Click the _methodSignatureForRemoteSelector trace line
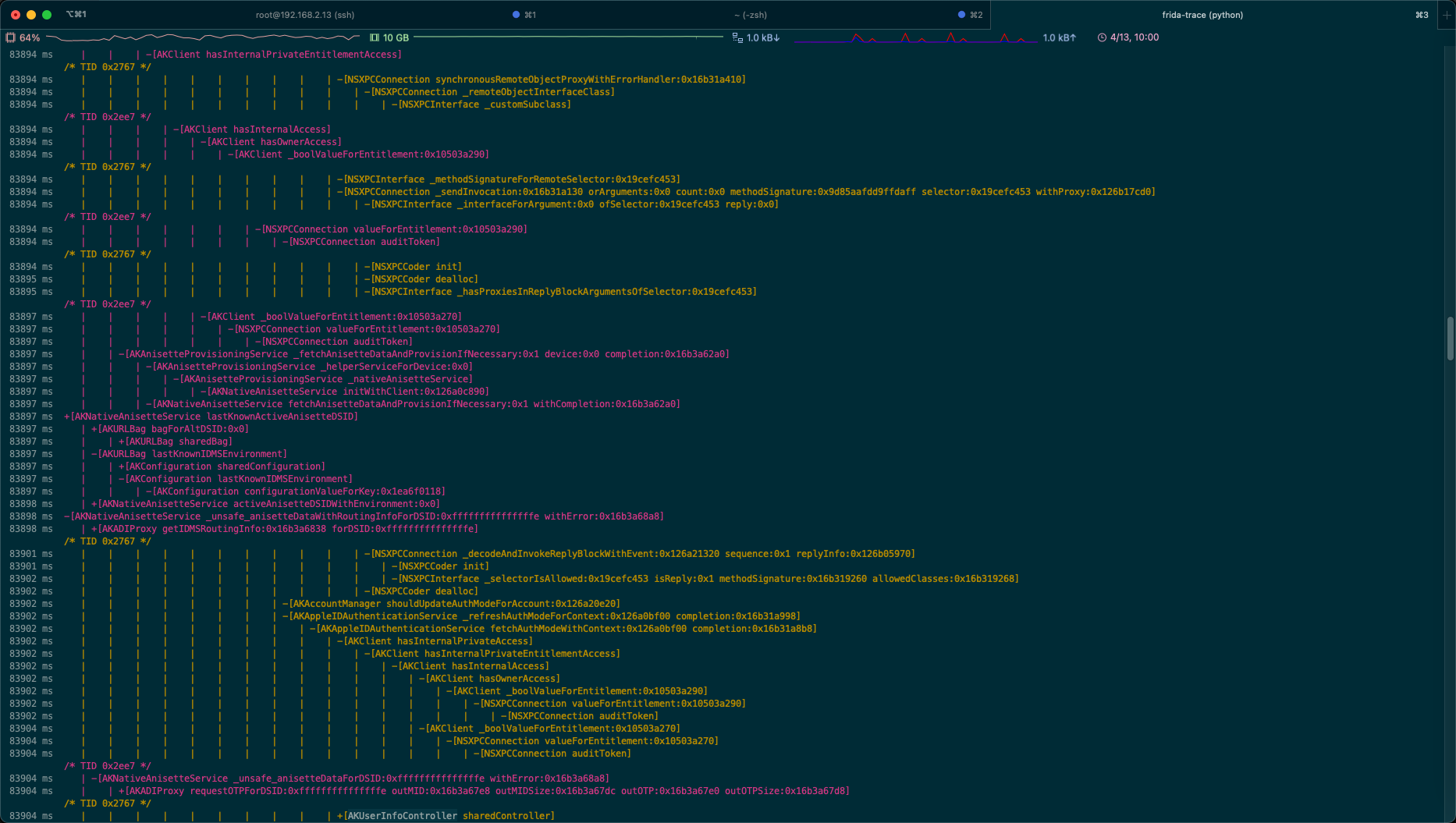The width and height of the screenshot is (1456, 823). [x=509, y=179]
